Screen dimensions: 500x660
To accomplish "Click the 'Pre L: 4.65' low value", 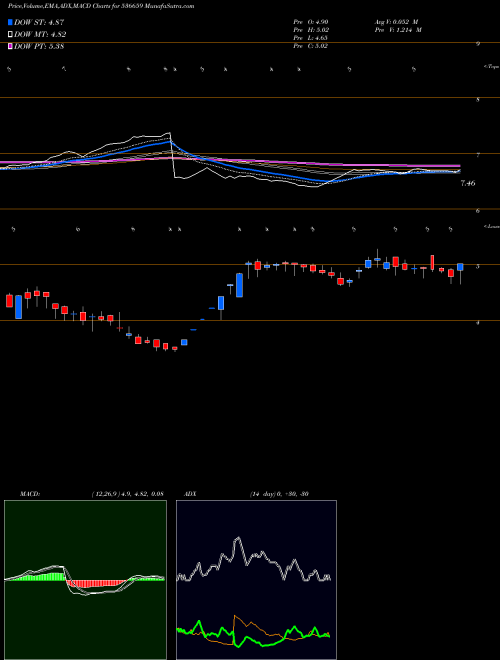I will (311, 38).
